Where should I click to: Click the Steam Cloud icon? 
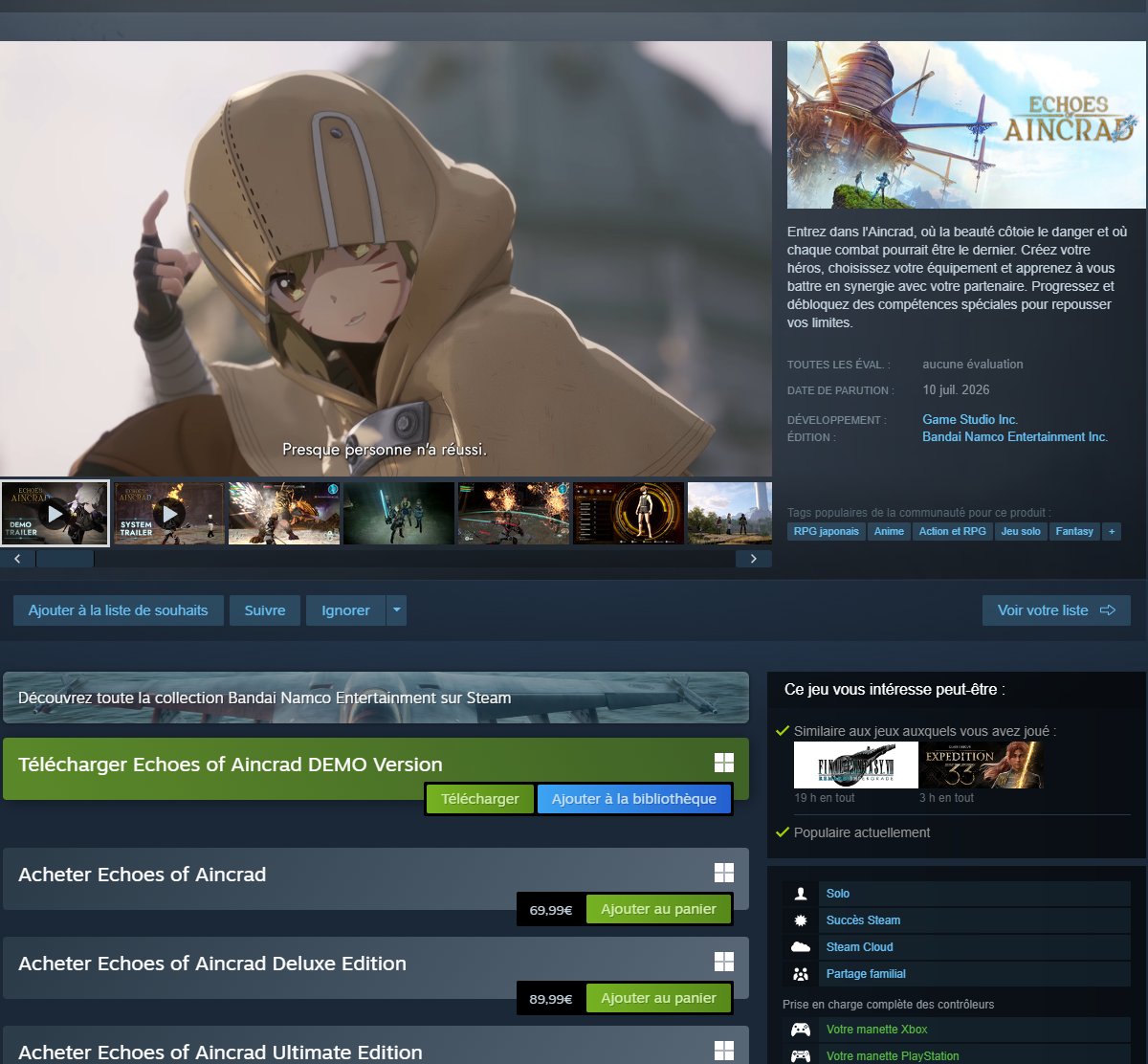pos(800,947)
